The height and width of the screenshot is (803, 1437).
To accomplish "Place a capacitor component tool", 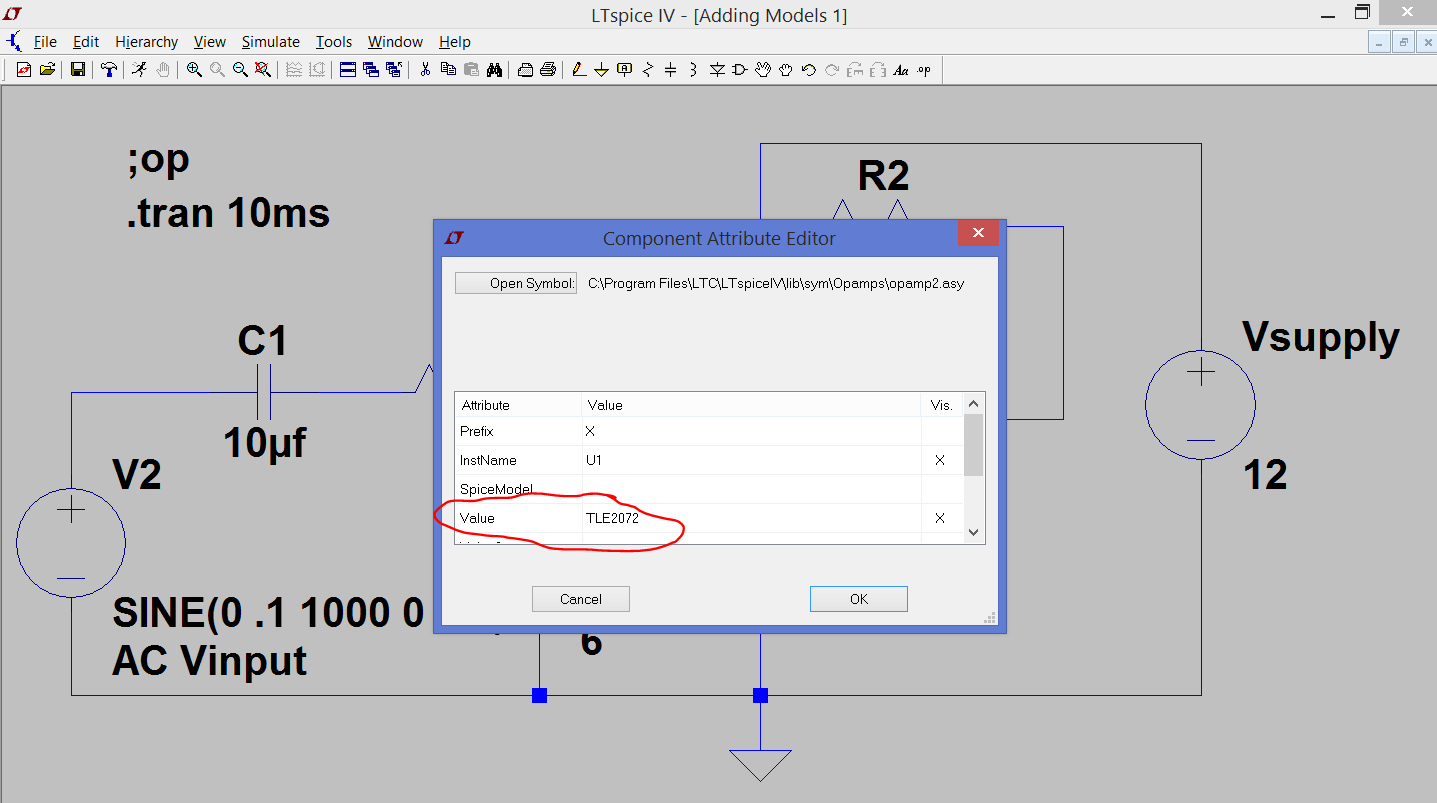I will (x=670, y=70).
